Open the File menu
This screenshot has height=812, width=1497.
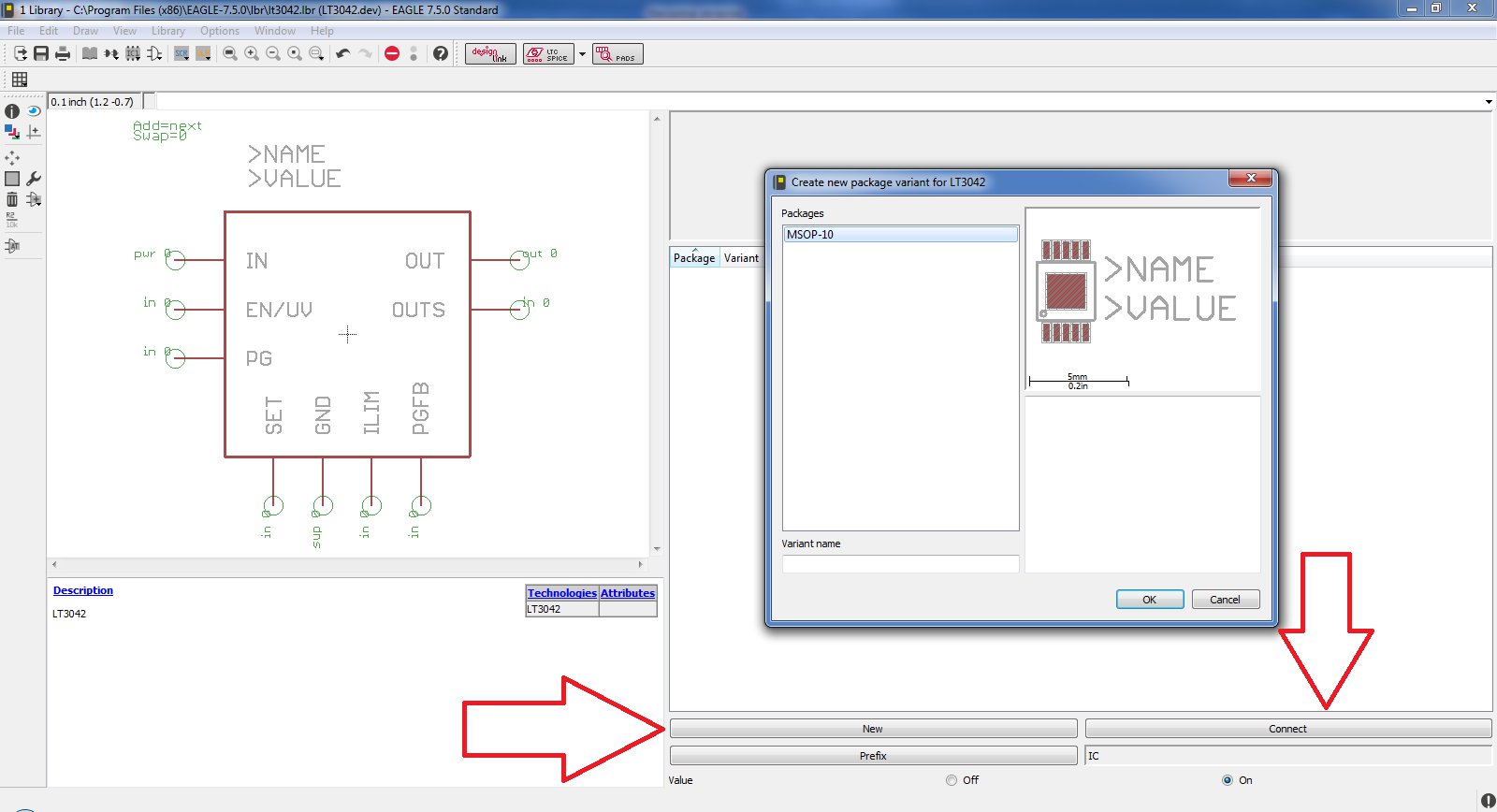(x=16, y=31)
